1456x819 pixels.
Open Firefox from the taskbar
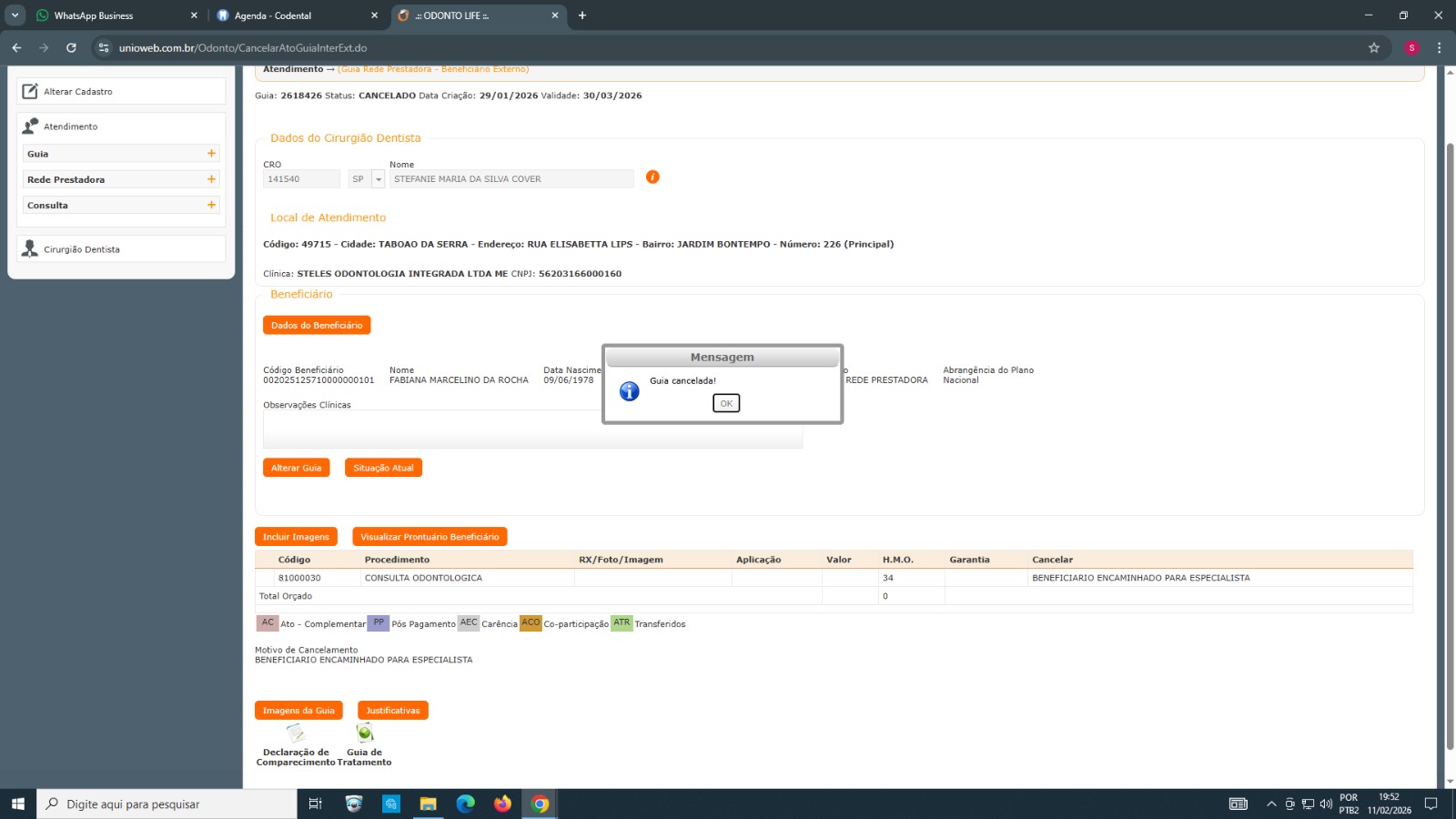tap(502, 804)
